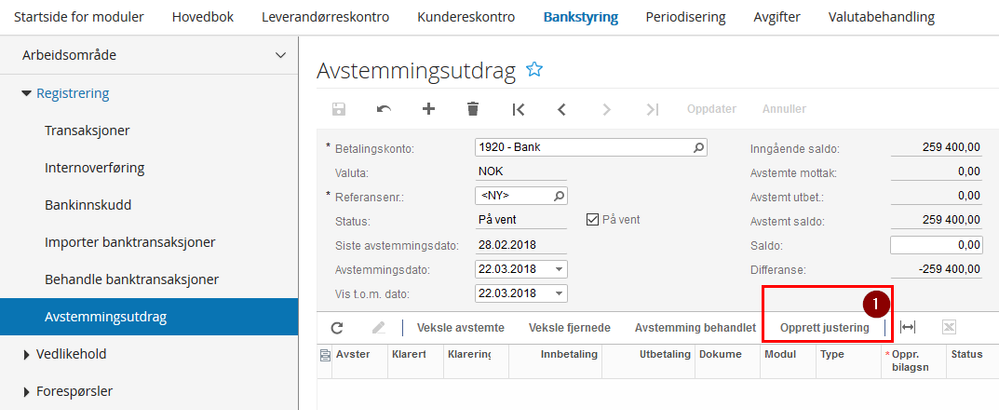The height and width of the screenshot is (410, 999).
Task: Add a new record with plus icon
Action: (x=429, y=109)
